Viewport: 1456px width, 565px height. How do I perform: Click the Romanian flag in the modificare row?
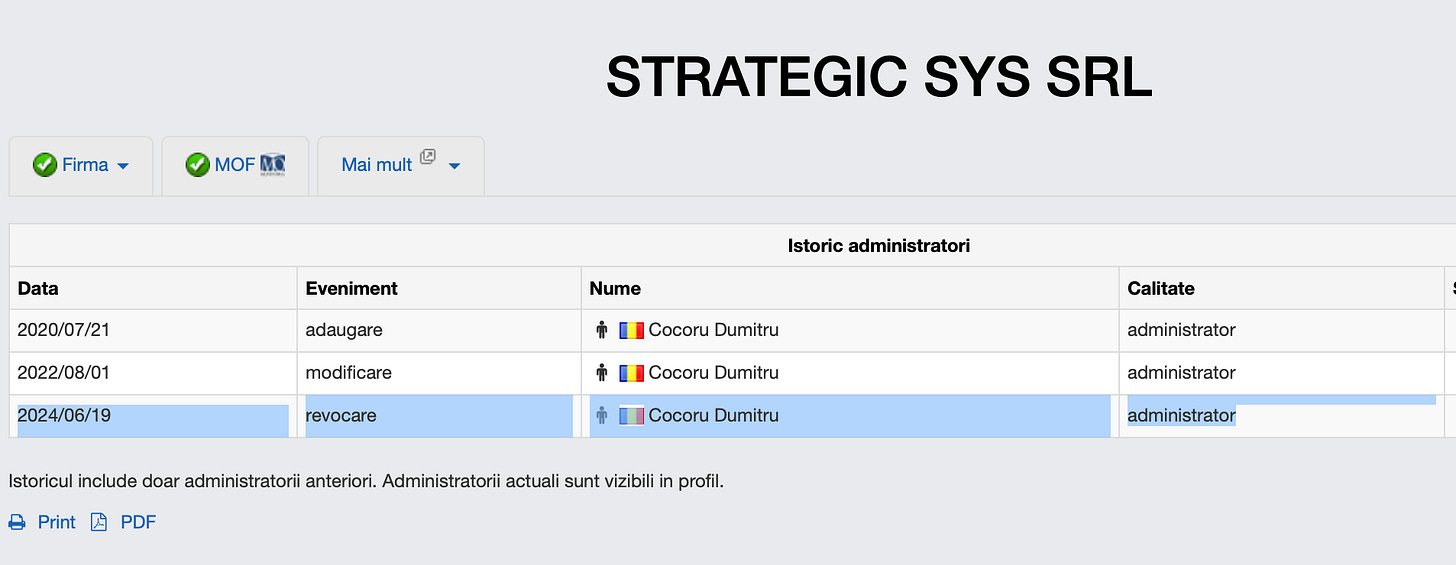631,373
